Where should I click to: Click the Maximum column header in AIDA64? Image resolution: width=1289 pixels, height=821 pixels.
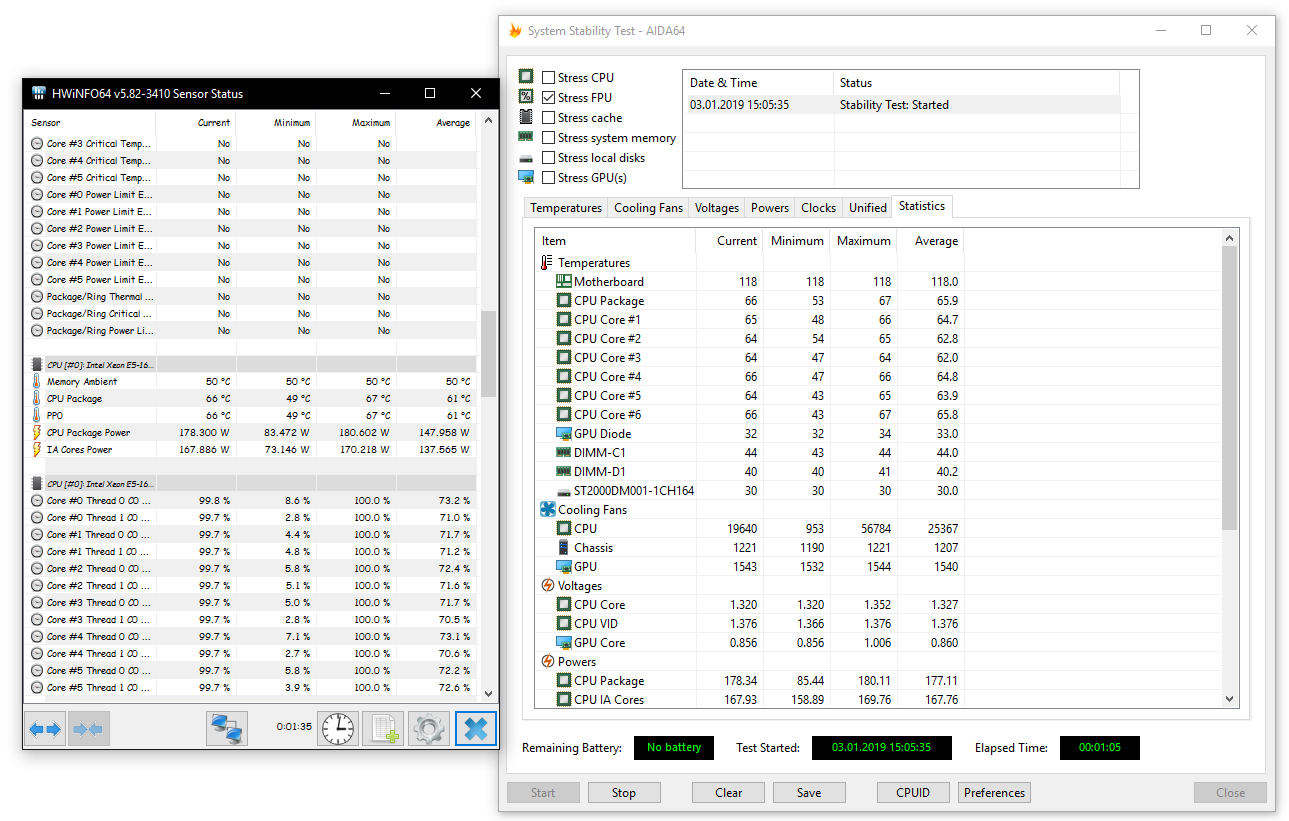click(x=863, y=241)
